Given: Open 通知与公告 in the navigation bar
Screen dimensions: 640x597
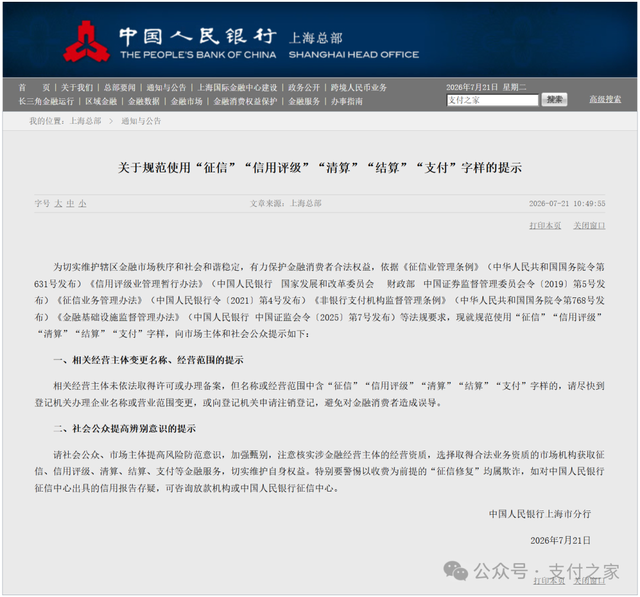Looking at the screenshot, I should (166, 87).
